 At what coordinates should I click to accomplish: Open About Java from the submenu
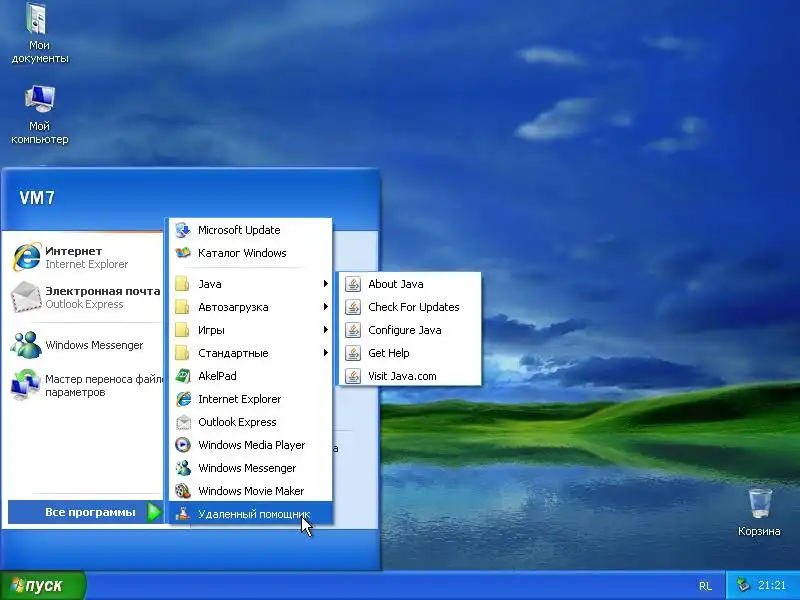point(410,284)
